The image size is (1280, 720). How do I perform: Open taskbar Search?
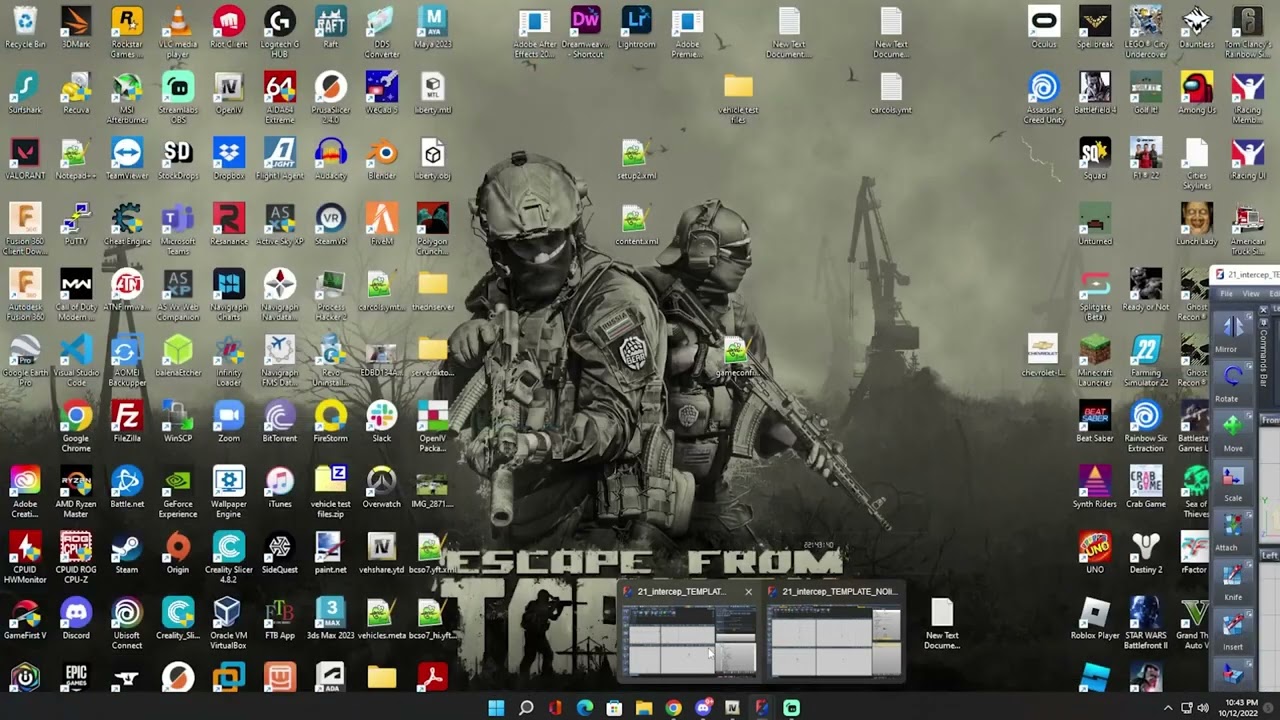coord(526,708)
